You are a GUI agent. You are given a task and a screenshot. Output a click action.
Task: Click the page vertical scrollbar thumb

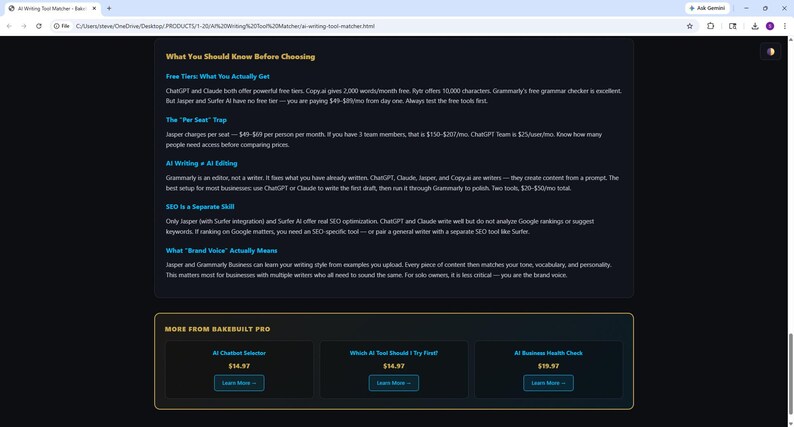click(789, 373)
